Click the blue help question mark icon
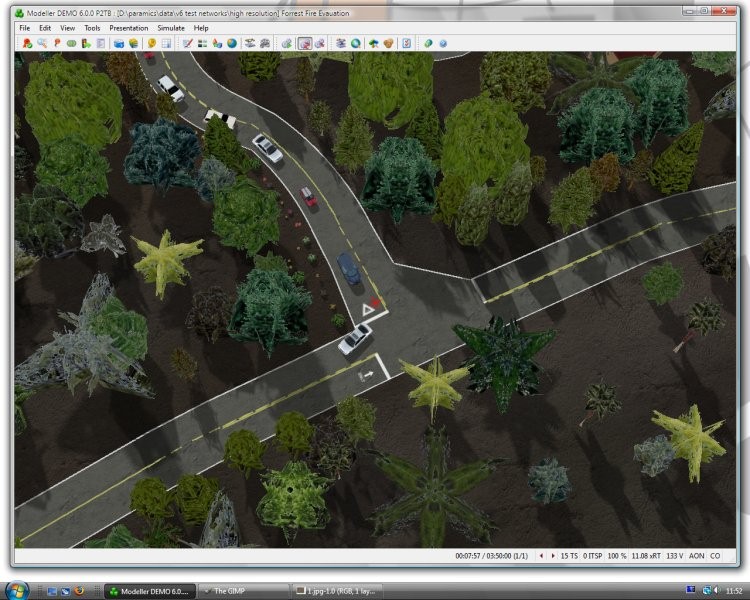Viewport: 750px width, 600px height. click(443, 44)
